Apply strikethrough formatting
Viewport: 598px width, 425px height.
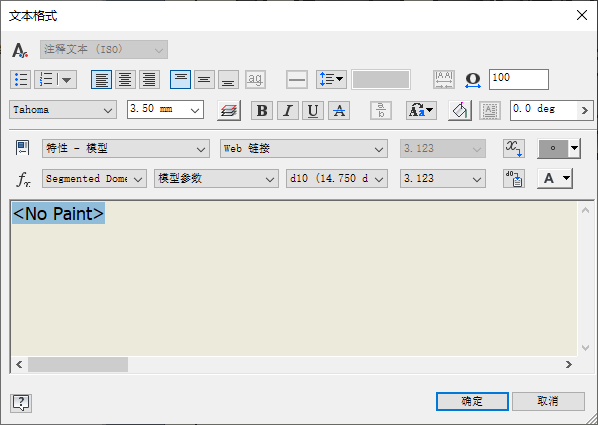339,111
